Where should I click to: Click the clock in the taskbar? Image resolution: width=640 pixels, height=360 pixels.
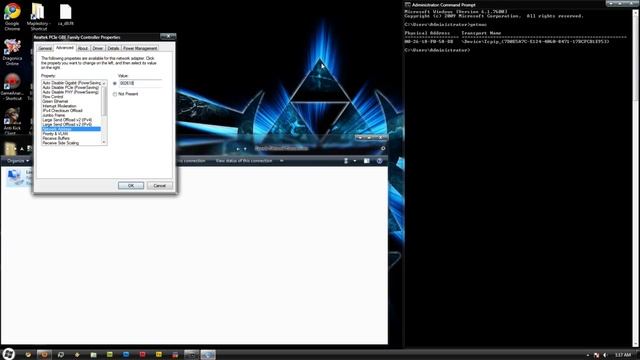[623, 355]
